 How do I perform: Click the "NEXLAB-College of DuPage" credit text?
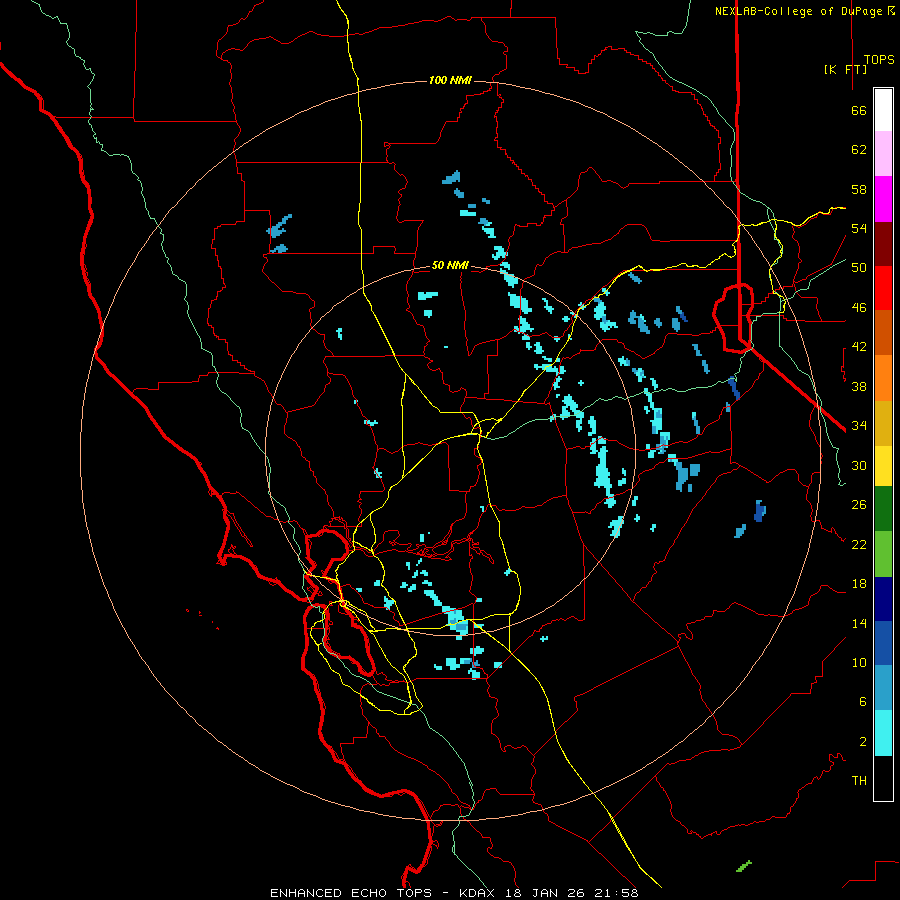798,11
